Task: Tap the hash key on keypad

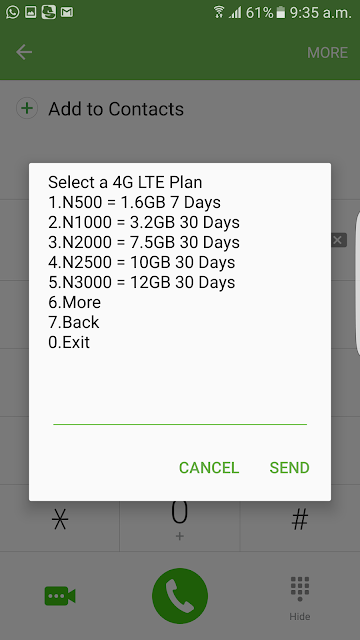Action: (x=300, y=520)
